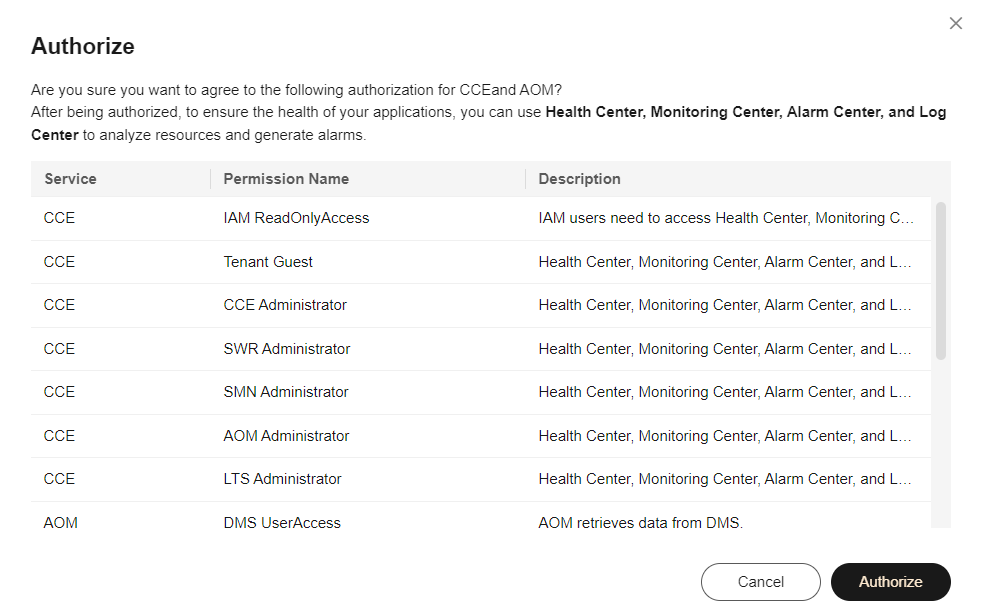
Task: Click the Authorize dialog title
Action: [x=83, y=46]
